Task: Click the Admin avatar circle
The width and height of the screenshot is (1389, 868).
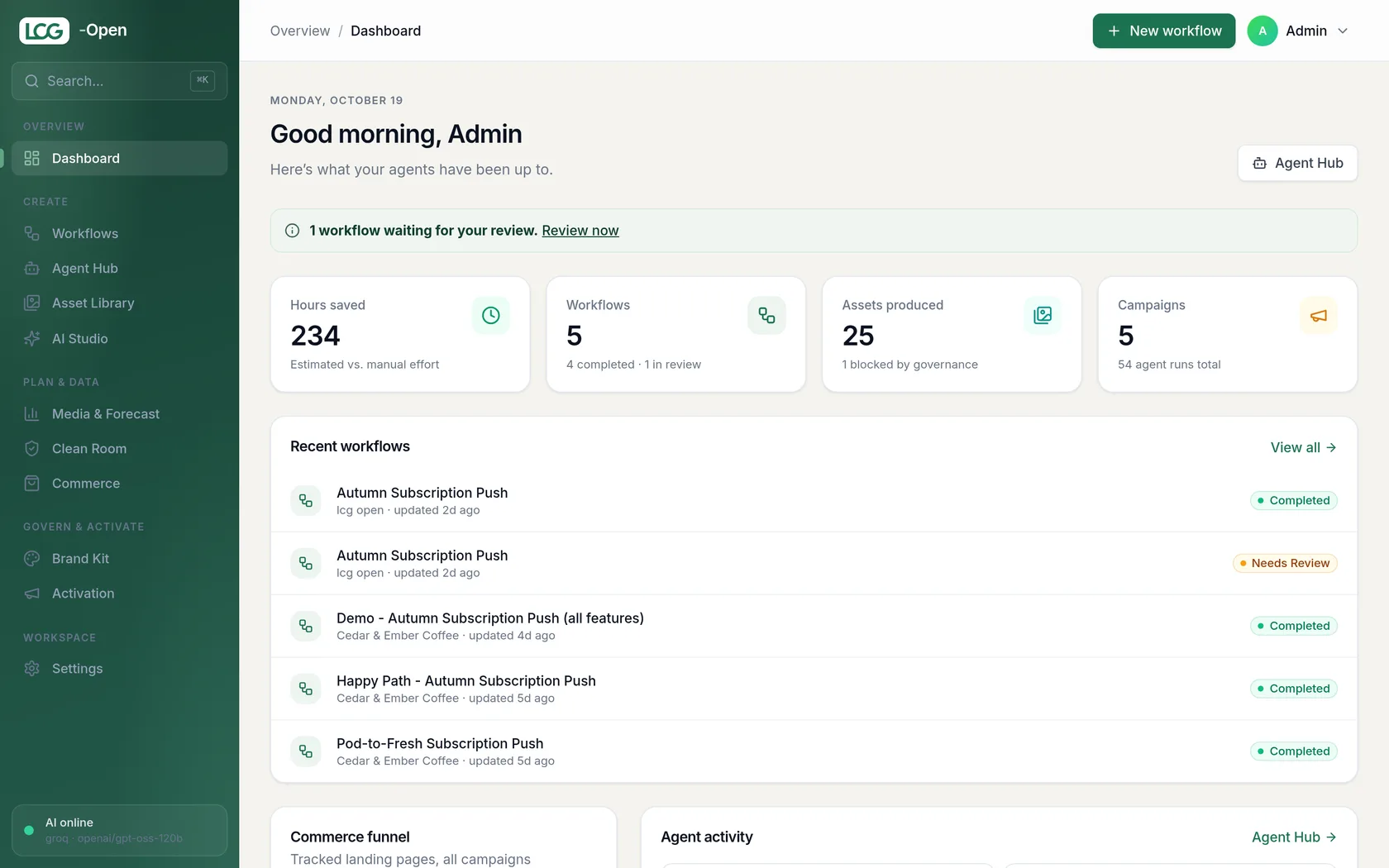Action: pos(1263,31)
